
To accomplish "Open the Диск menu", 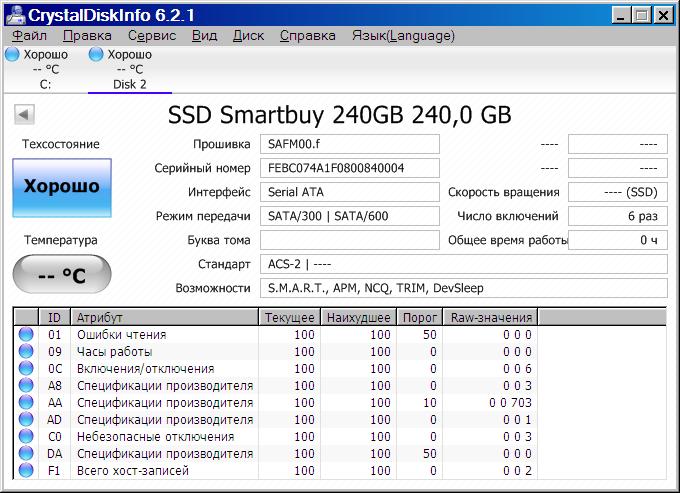I will (248, 36).
